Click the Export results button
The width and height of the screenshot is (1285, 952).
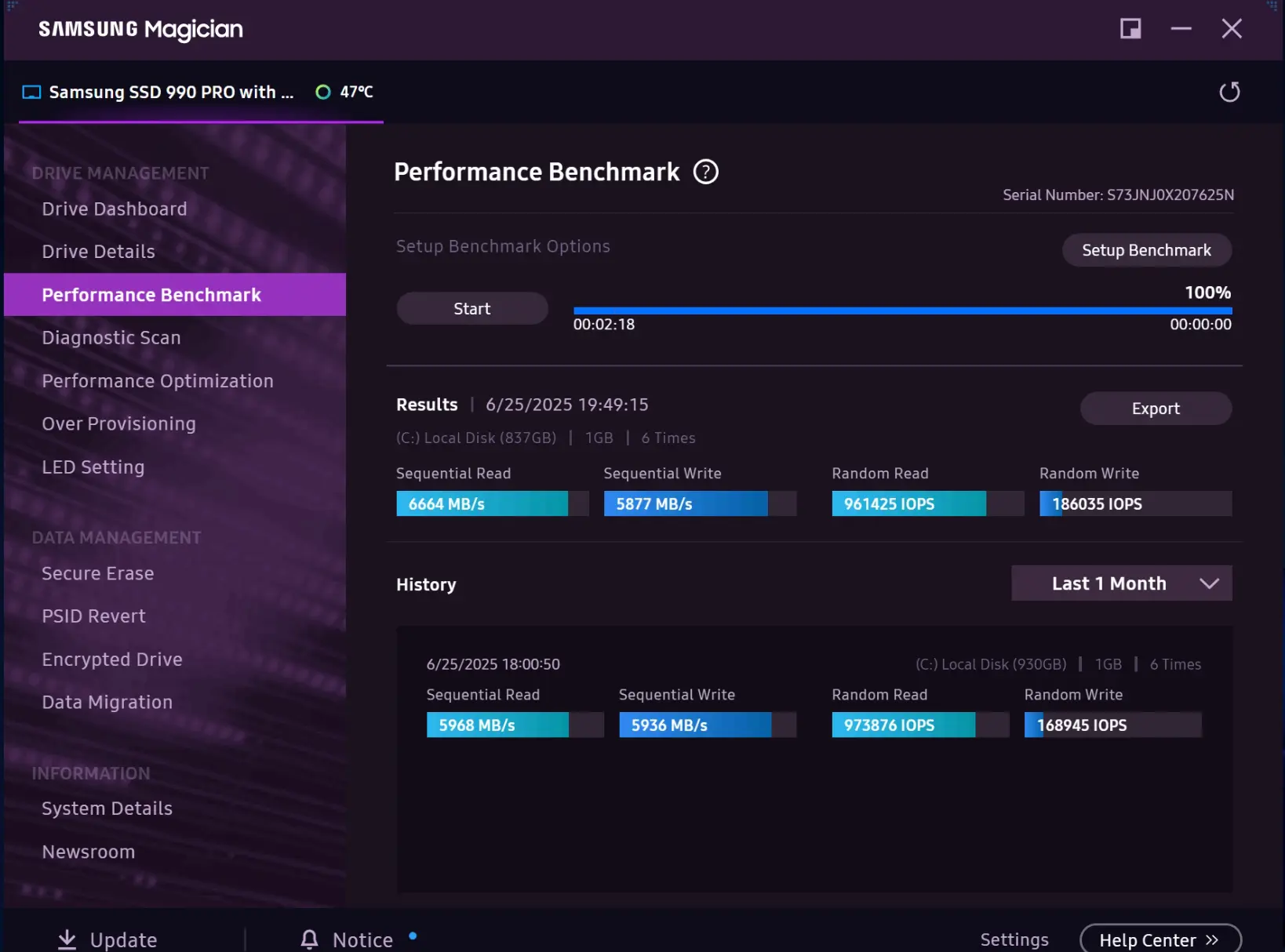tap(1156, 409)
